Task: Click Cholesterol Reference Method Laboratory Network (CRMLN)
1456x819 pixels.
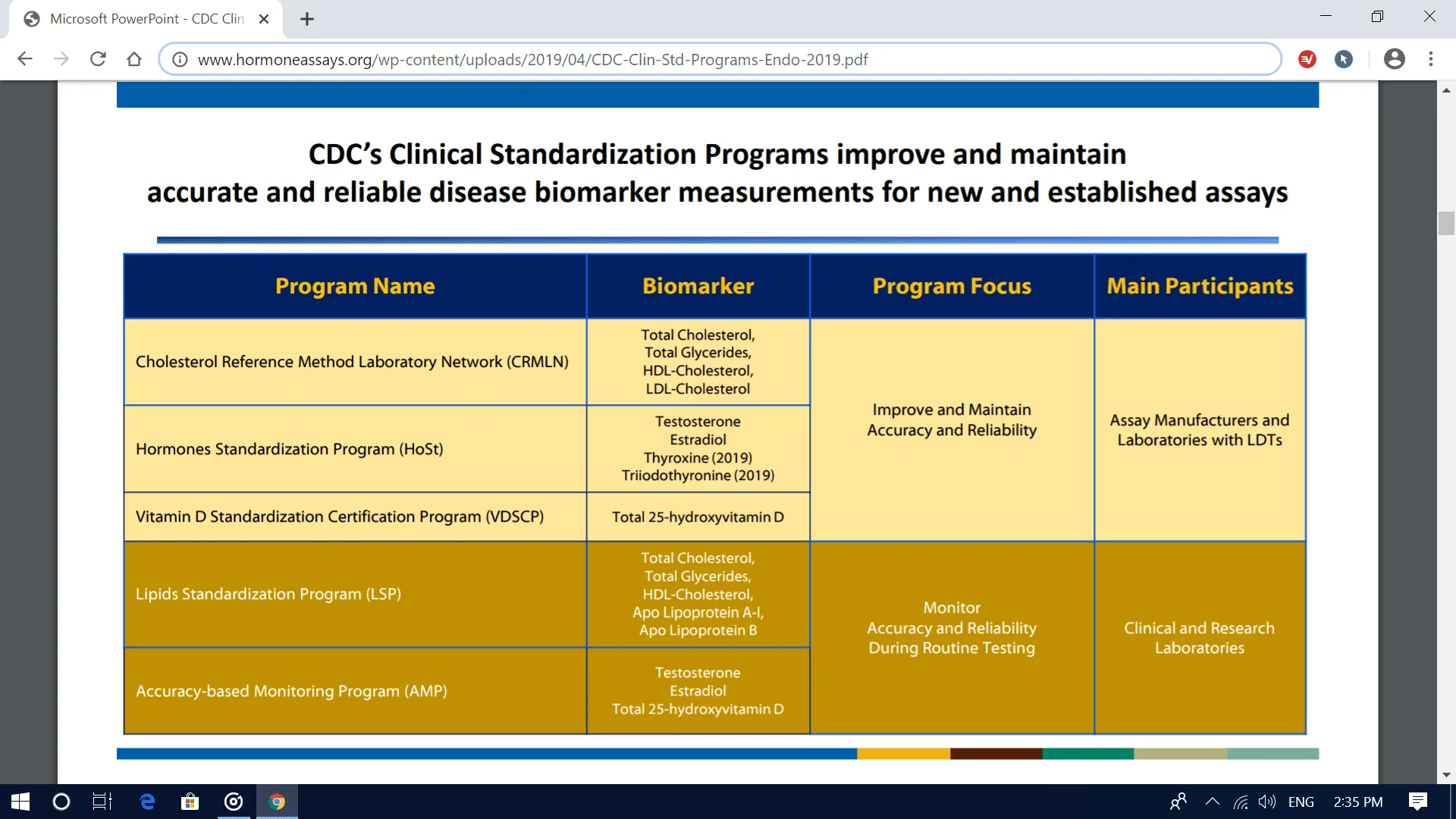Action: (352, 362)
